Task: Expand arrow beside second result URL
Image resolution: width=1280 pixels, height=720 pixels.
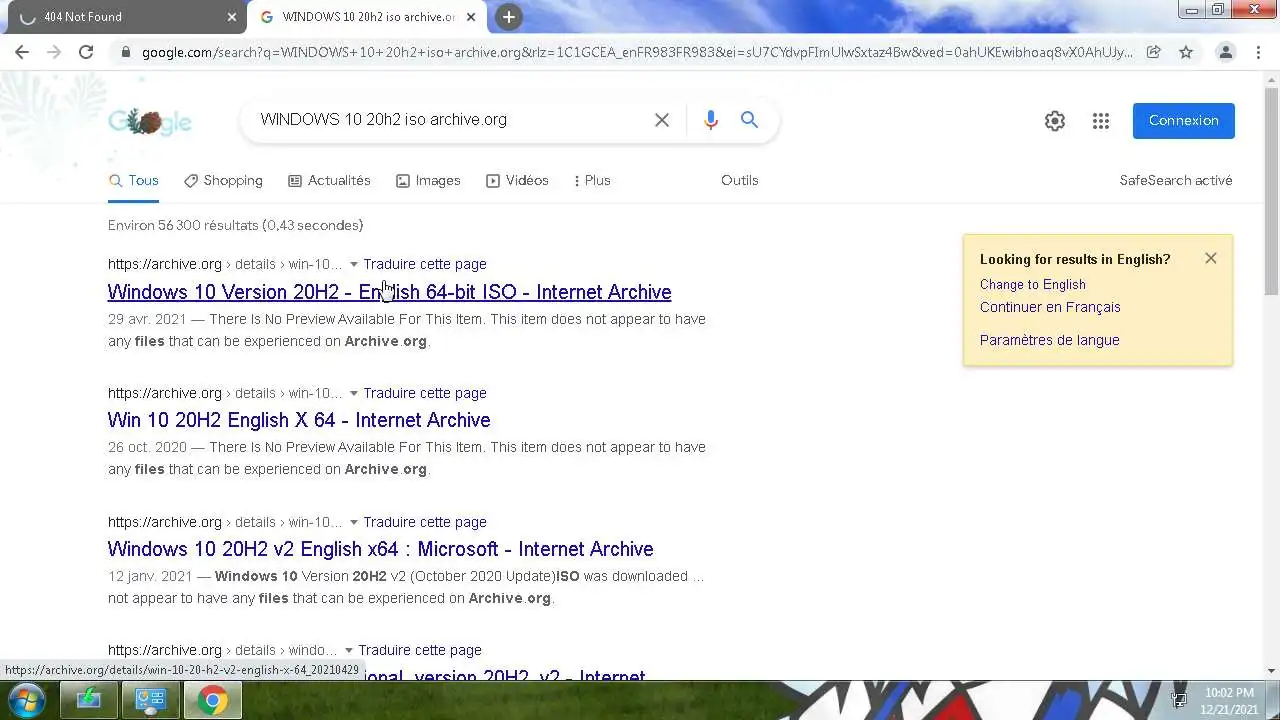Action: click(353, 394)
